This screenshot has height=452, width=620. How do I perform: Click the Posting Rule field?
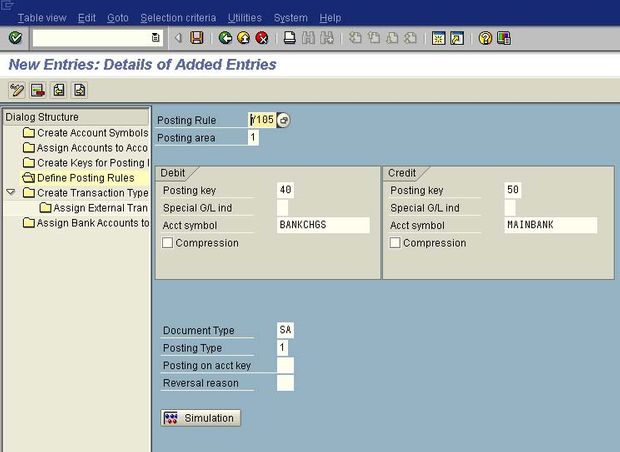[x=262, y=120]
